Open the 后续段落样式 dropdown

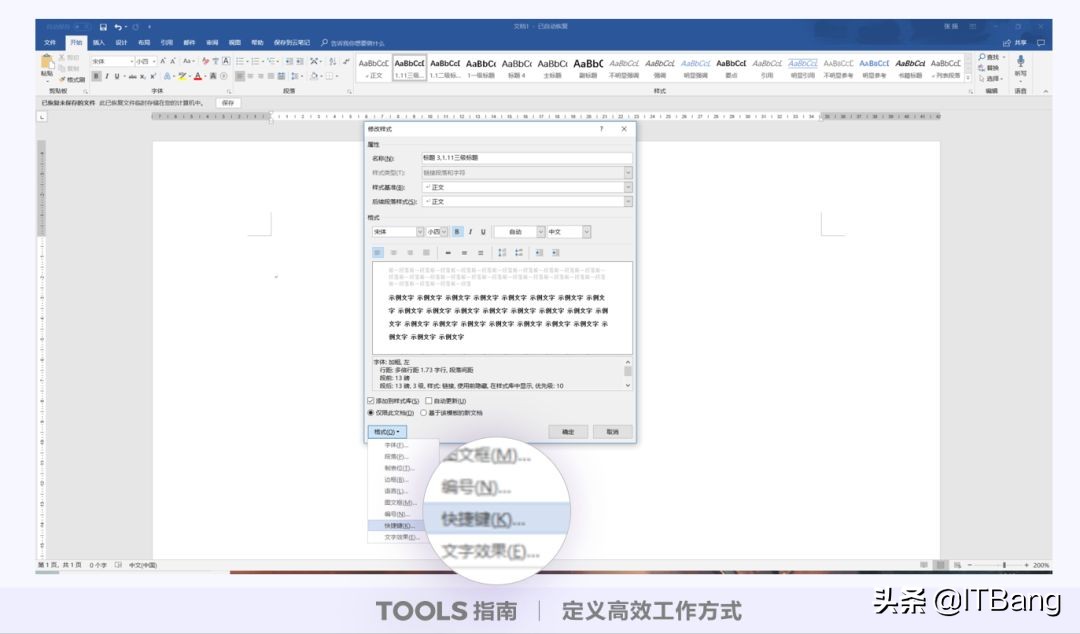pyautogui.click(x=628, y=200)
